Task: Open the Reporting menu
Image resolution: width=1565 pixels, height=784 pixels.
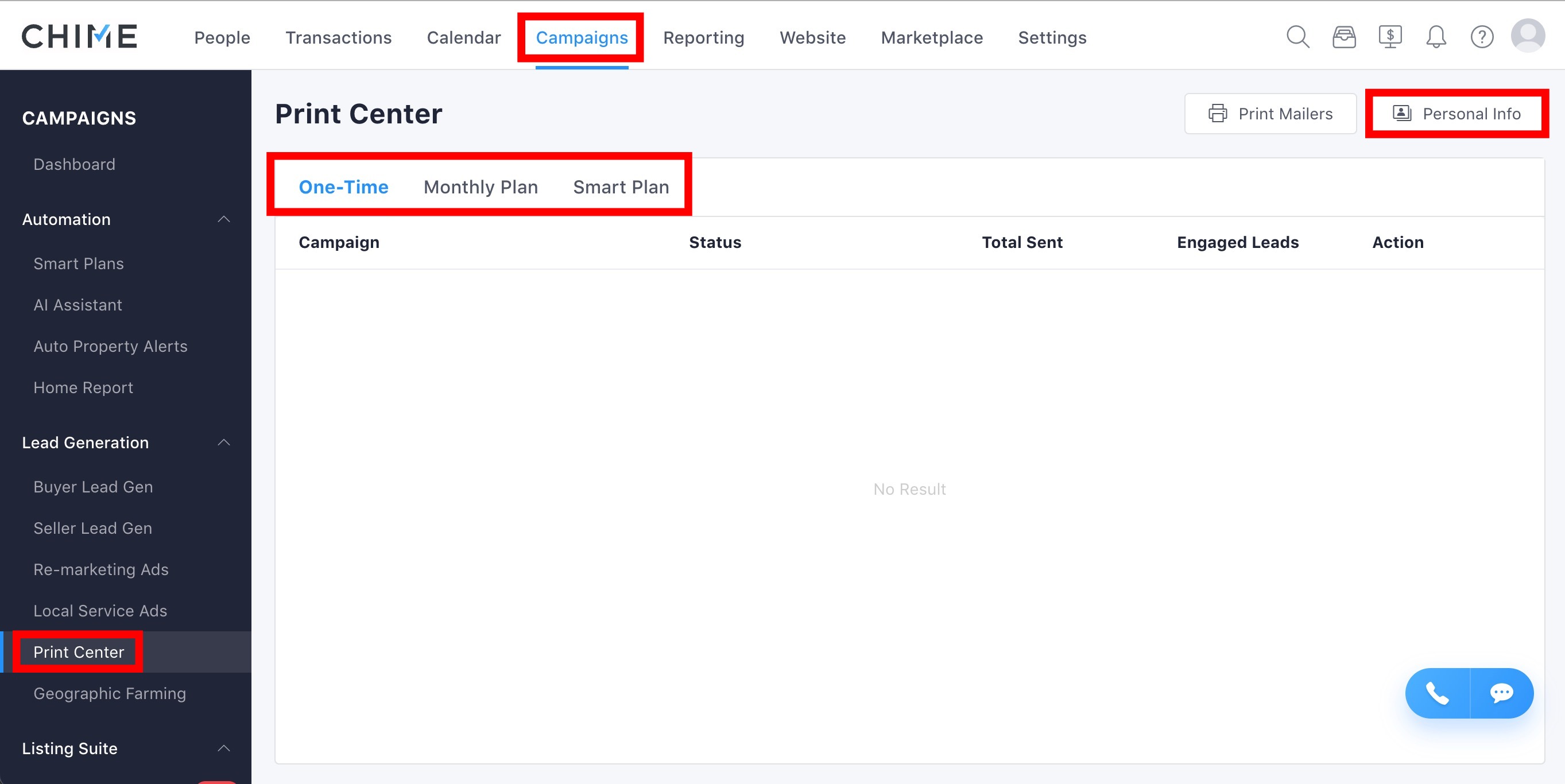Action: 703,38
